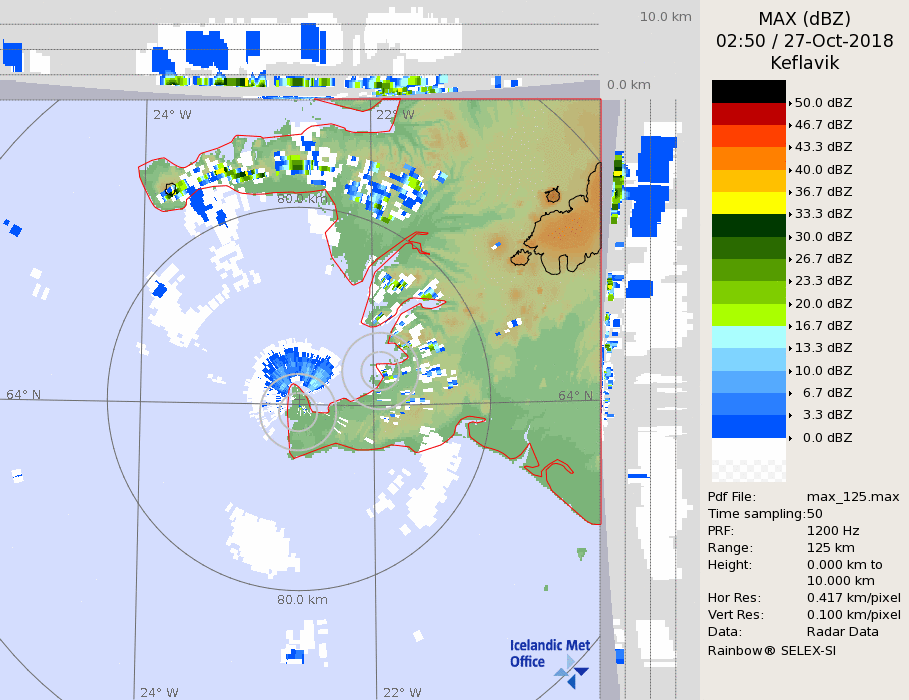Select the blue 0.0 dBZ legend swatch
Viewport: 909px width, 700px height.
tap(748, 427)
